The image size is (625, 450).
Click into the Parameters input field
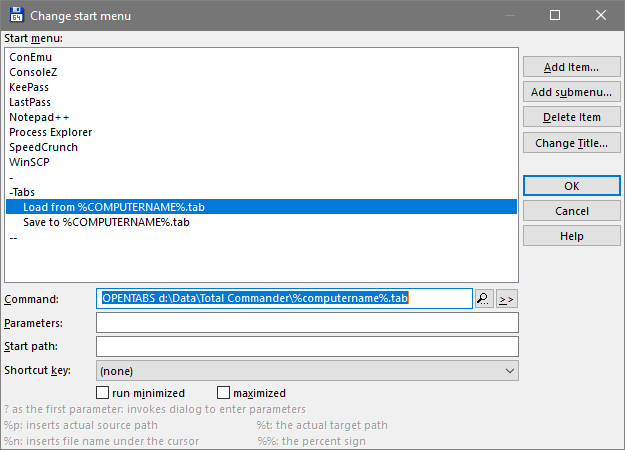coord(307,322)
